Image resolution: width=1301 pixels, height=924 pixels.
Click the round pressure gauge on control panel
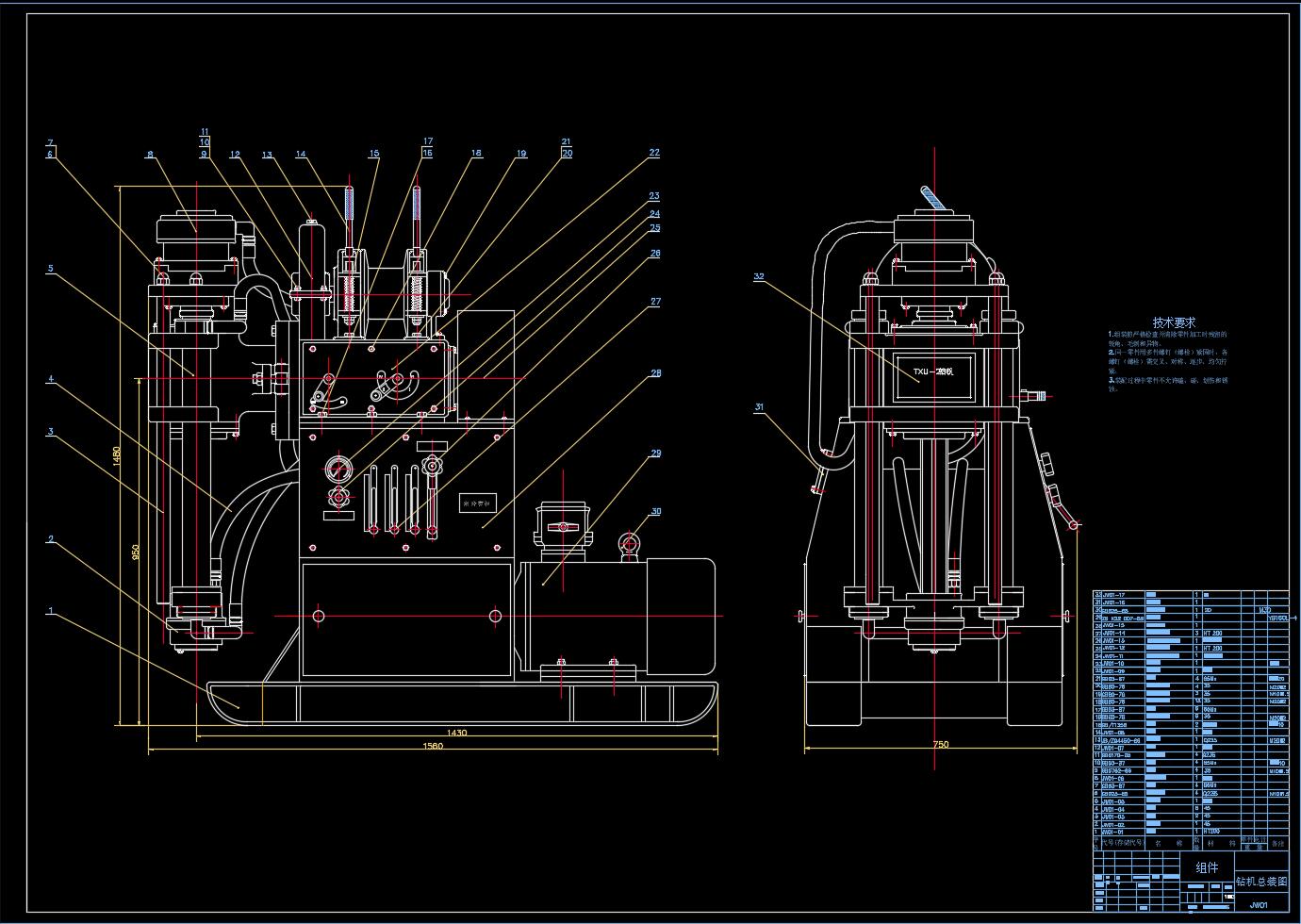click(x=337, y=468)
